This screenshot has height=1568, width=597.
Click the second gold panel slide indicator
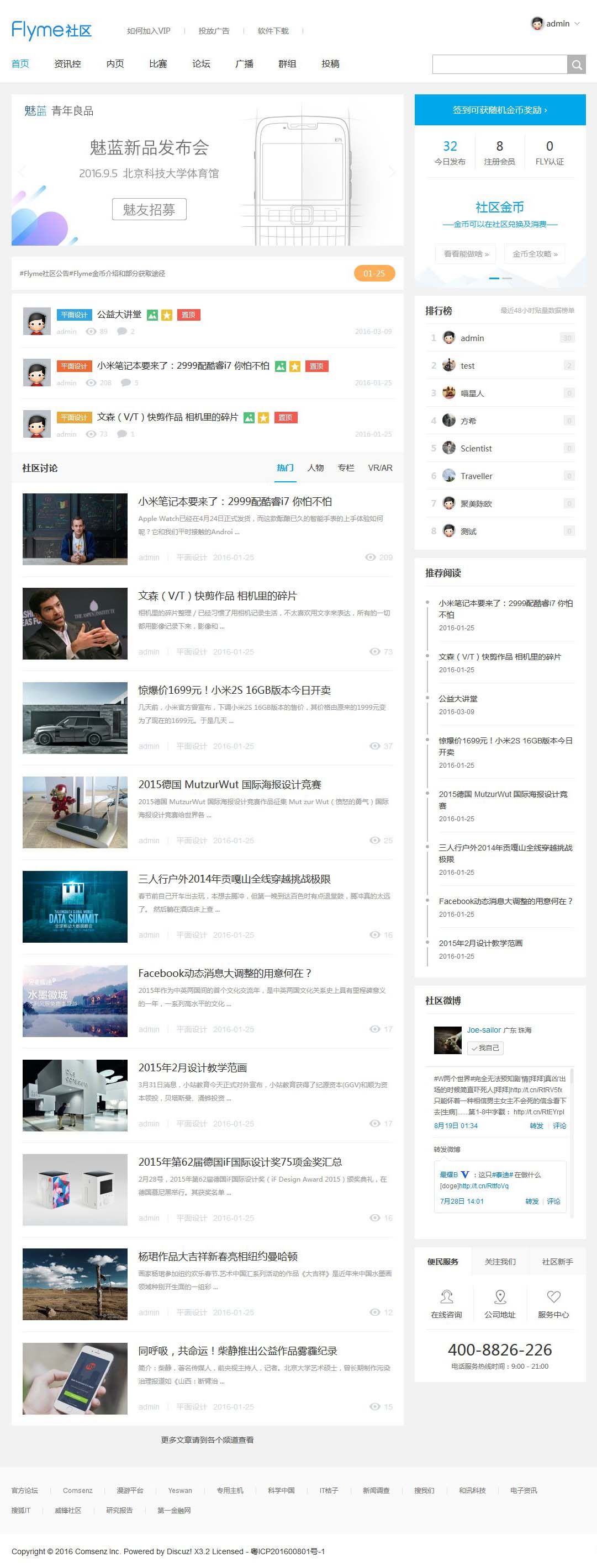[507, 278]
